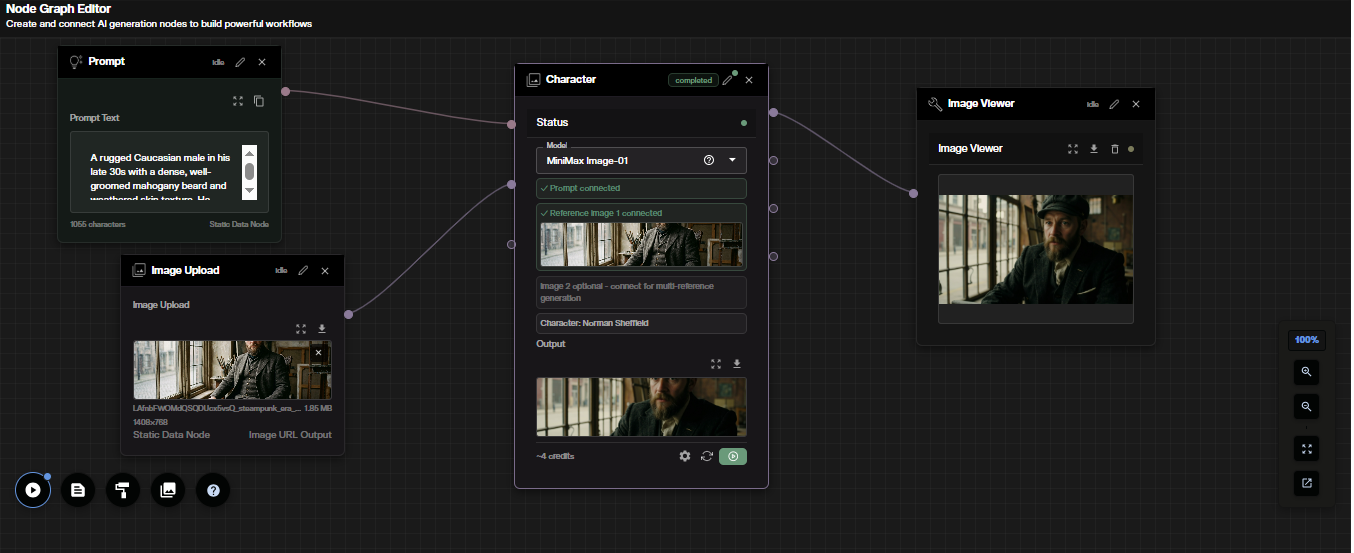This screenshot has width=1354, height=553.
Task: Zoom in on the canvas
Action: click(1307, 373)
